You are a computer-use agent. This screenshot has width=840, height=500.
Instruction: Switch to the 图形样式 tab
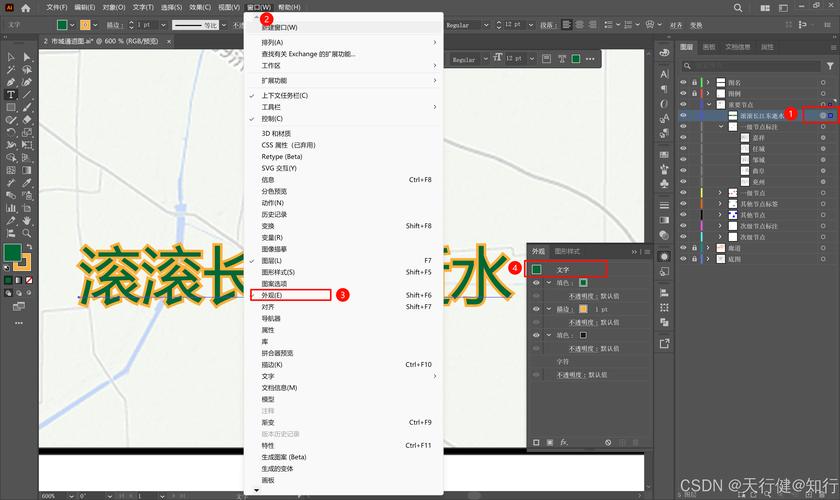click(567, 251)
